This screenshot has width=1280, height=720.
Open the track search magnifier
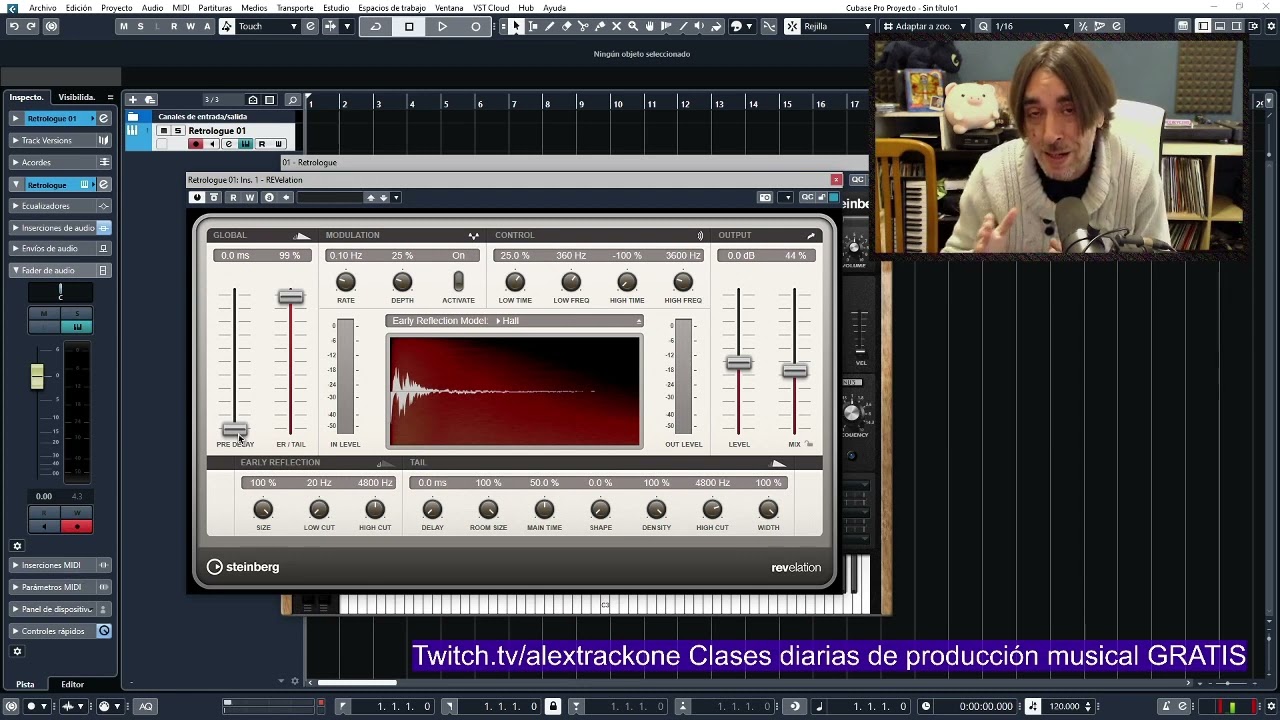point(292,100)
